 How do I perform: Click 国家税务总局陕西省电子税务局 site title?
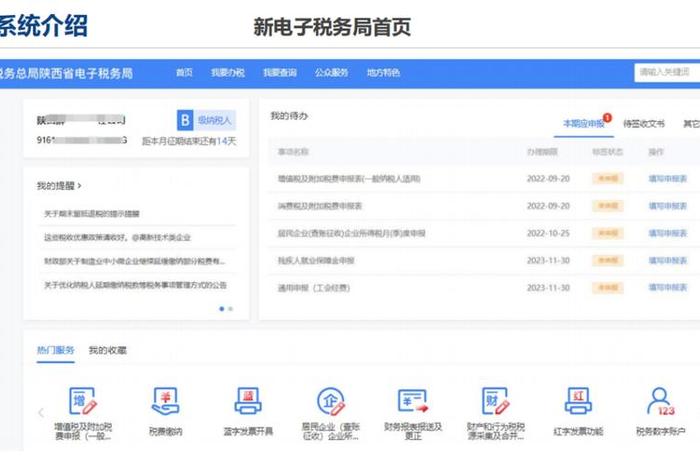66,73
